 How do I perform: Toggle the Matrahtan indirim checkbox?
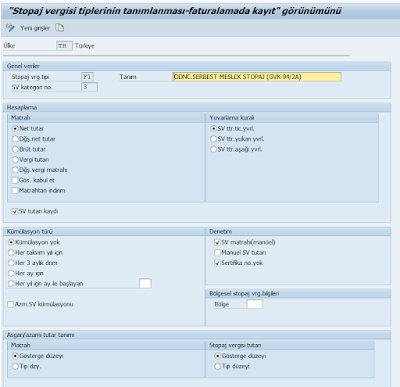[15, 191]
